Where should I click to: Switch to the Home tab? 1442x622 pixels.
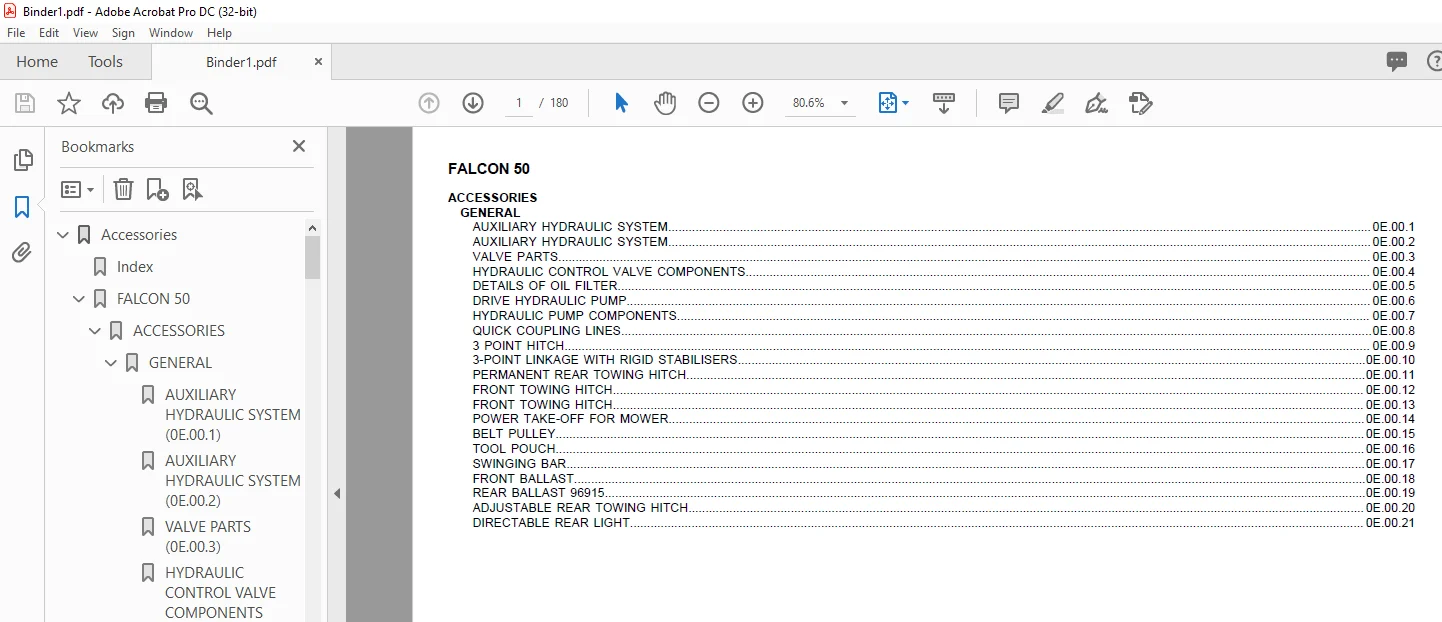37,62
